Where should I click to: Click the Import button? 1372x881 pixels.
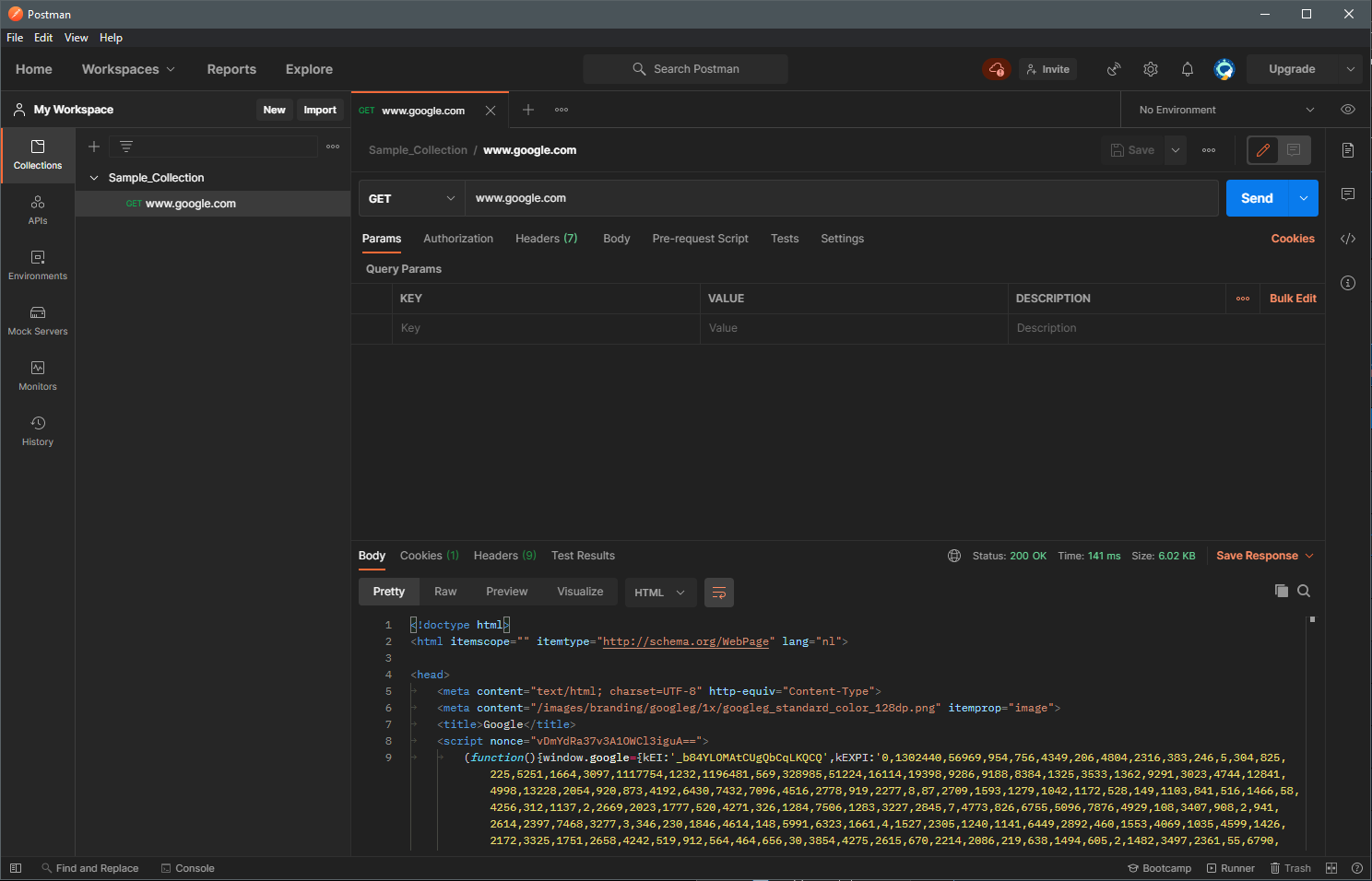click(320, 110)
